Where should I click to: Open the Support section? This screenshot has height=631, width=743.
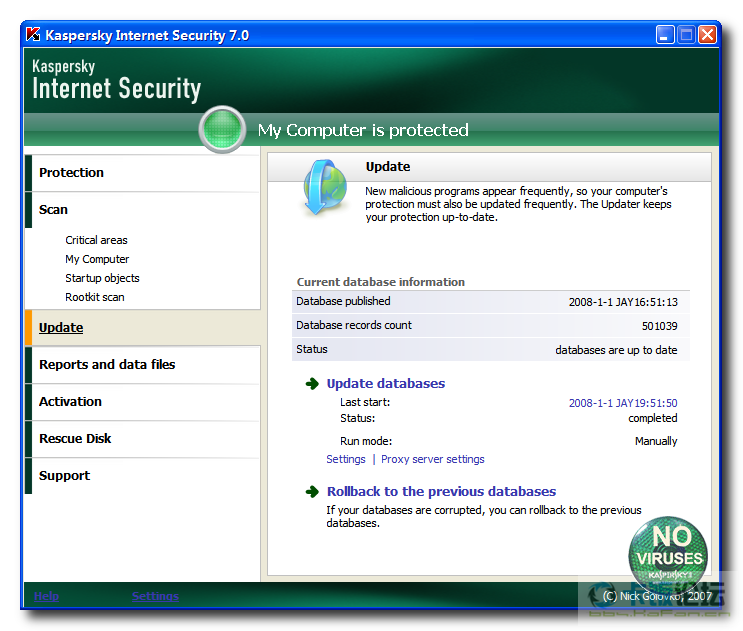coord(64,475)
